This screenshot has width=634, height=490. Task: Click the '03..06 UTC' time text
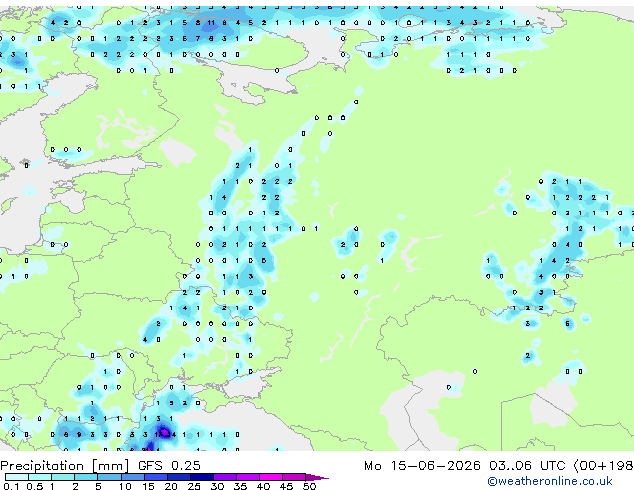[527, 466]
